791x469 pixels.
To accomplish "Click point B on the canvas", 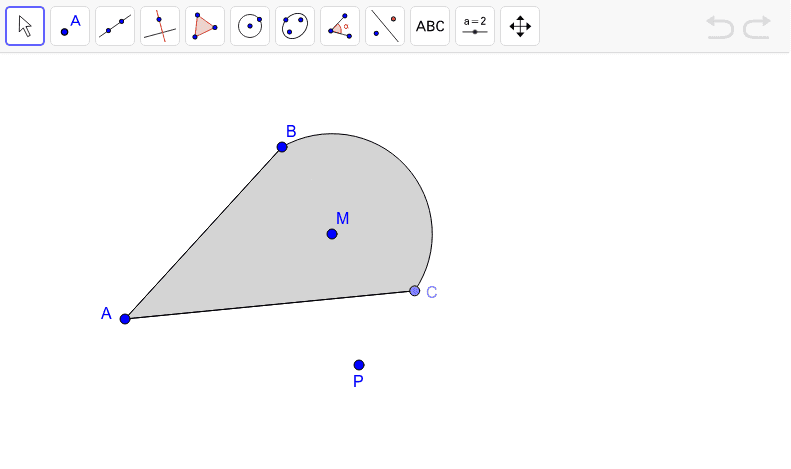I will point(282,147).
